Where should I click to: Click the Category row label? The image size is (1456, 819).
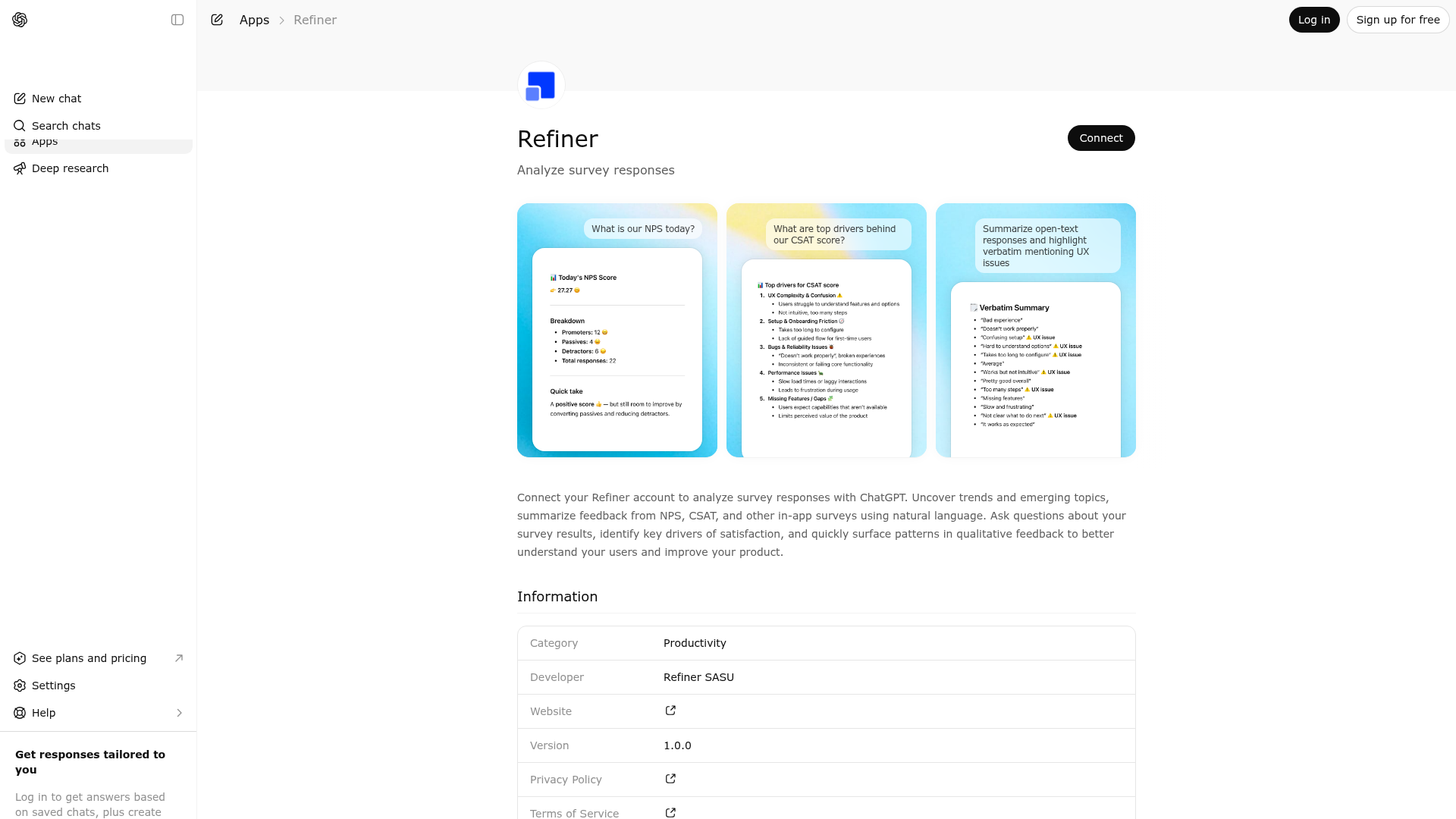tap(554, 643)
